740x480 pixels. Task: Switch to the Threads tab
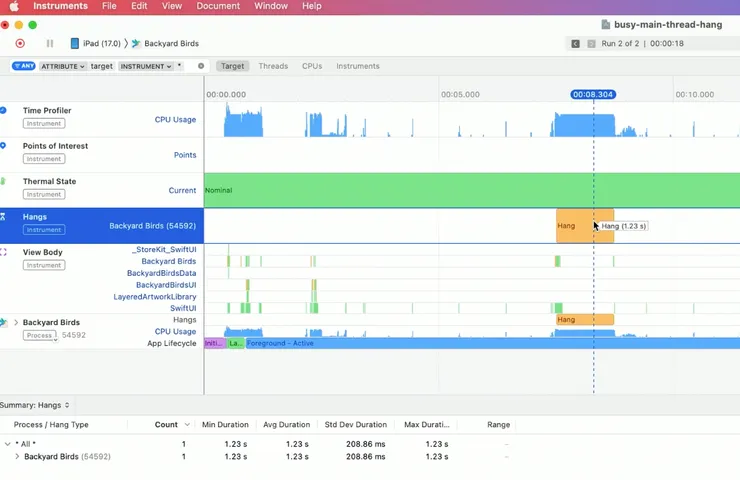(x=273, y=66)
